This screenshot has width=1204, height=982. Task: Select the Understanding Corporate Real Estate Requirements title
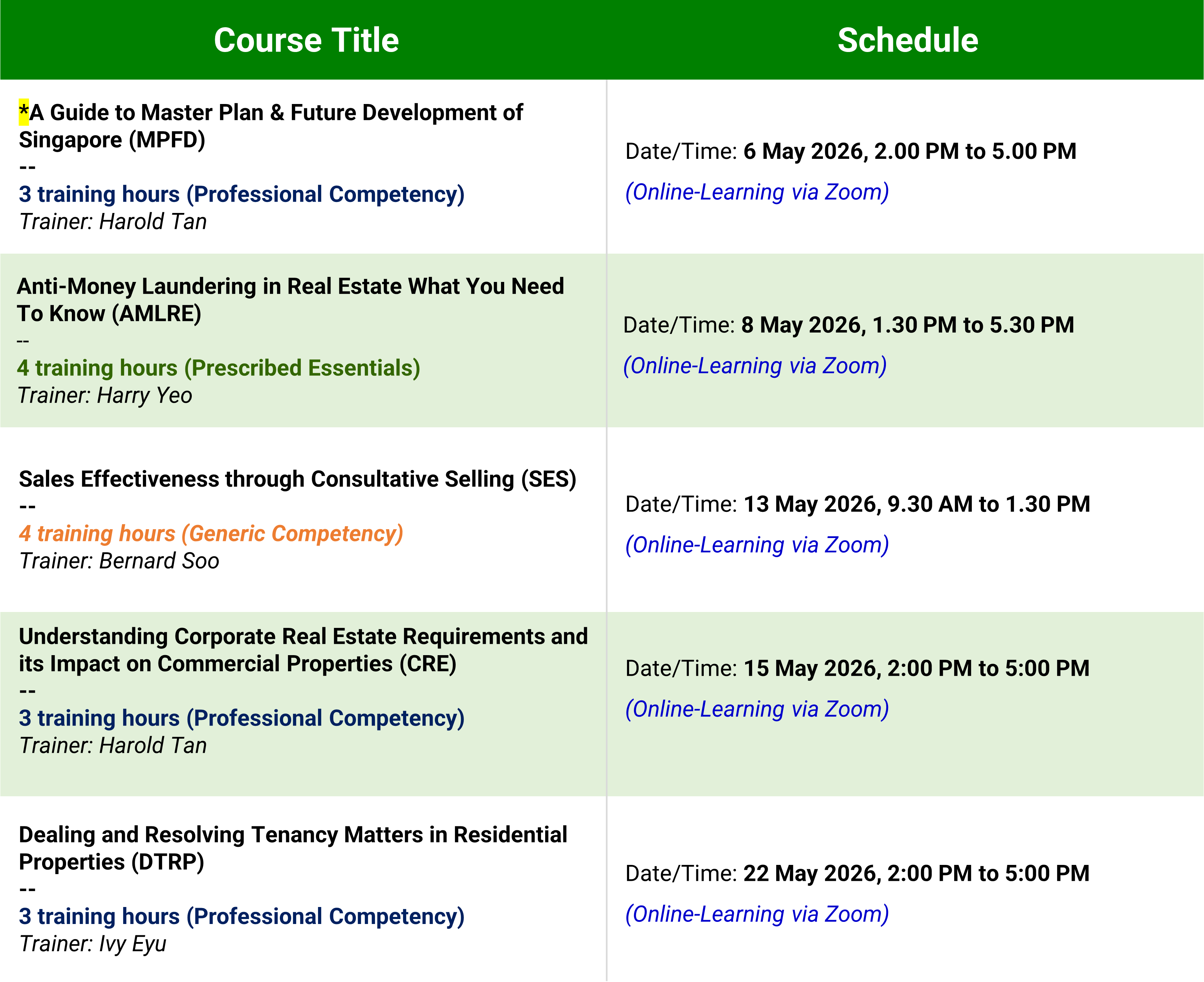click(303, 649)
